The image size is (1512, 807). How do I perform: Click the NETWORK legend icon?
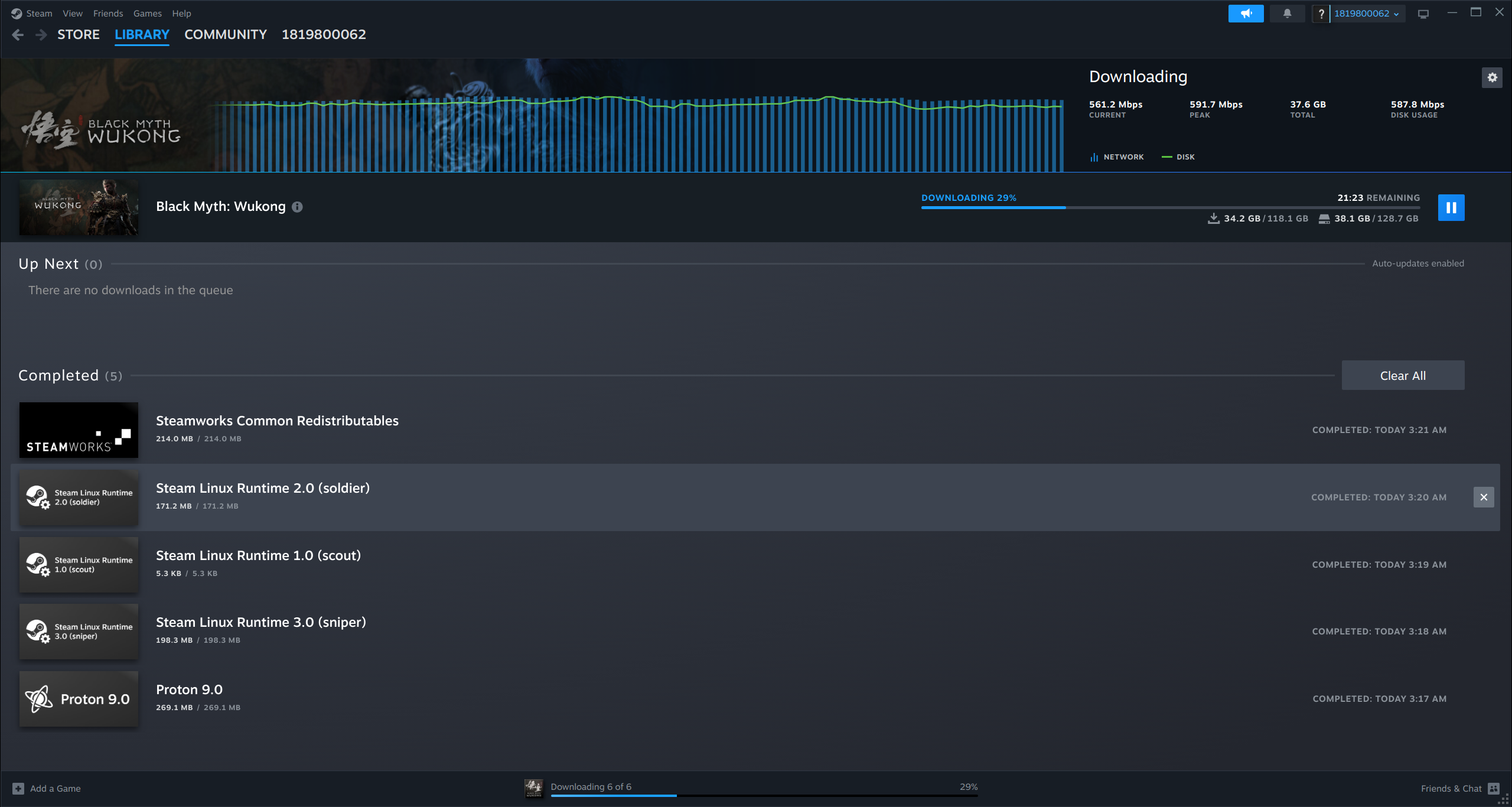click(x=1094, y=157)
